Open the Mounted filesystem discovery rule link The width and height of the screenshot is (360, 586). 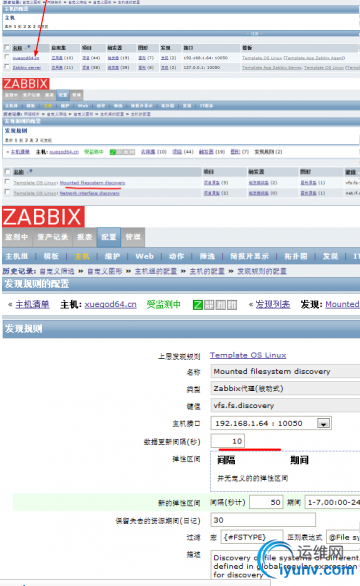[x=92, y=183]
